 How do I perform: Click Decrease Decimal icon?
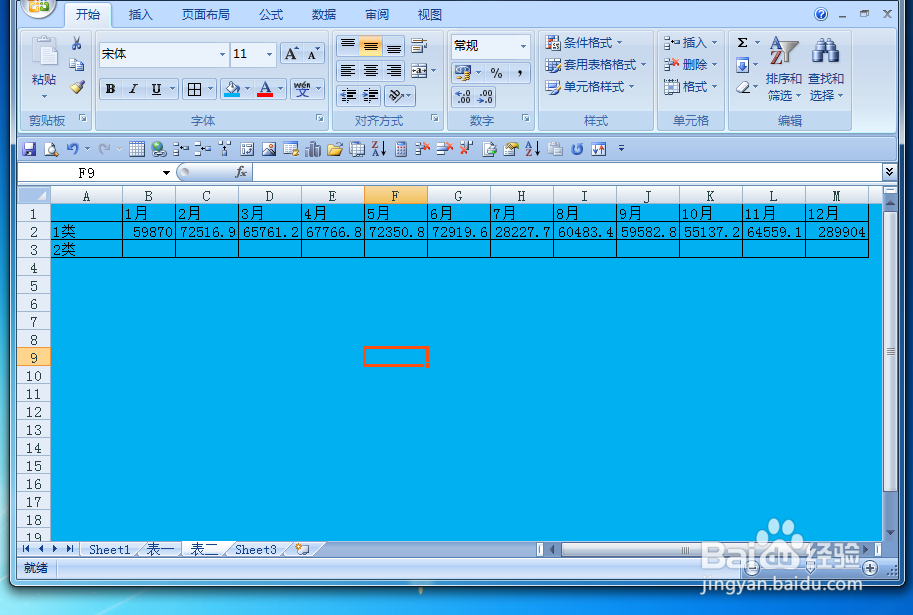485,97
